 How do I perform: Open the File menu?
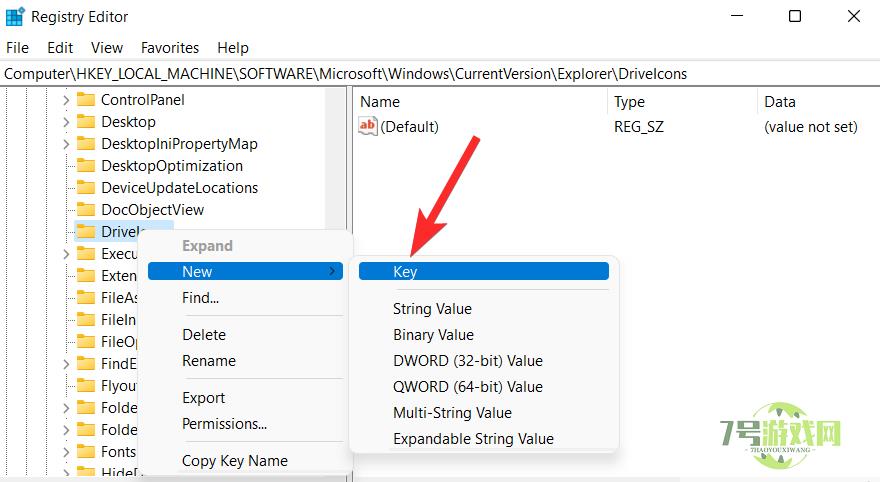pos(17,48)
